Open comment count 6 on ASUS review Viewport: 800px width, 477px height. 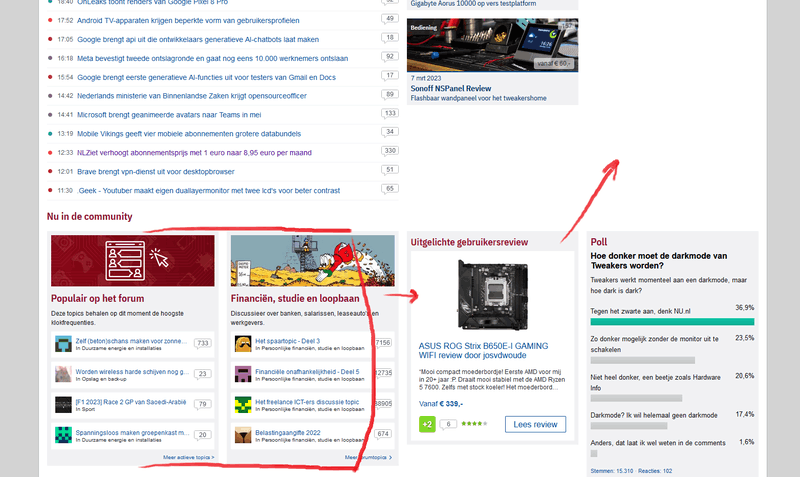448,424
